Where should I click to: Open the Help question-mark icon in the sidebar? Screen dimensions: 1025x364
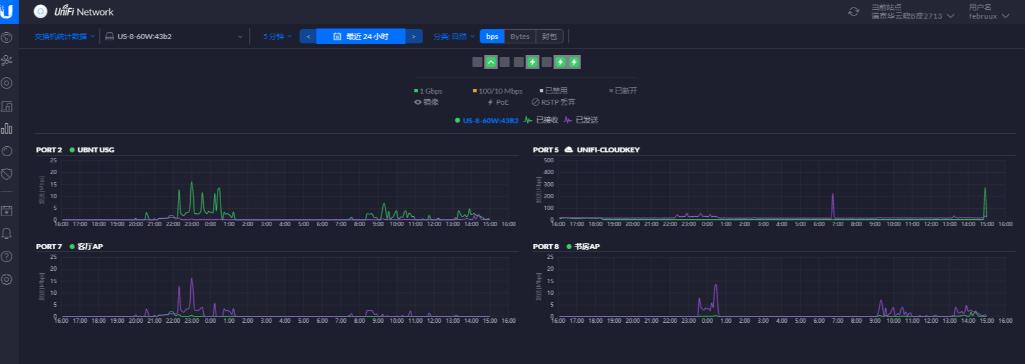click(7, 256)
